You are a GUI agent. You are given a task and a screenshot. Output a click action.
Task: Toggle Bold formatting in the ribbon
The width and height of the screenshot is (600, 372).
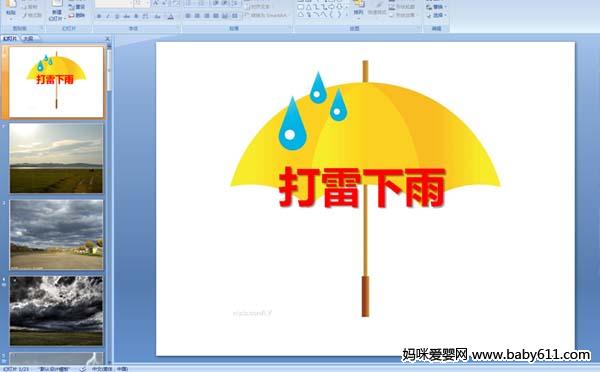point(99,16)
